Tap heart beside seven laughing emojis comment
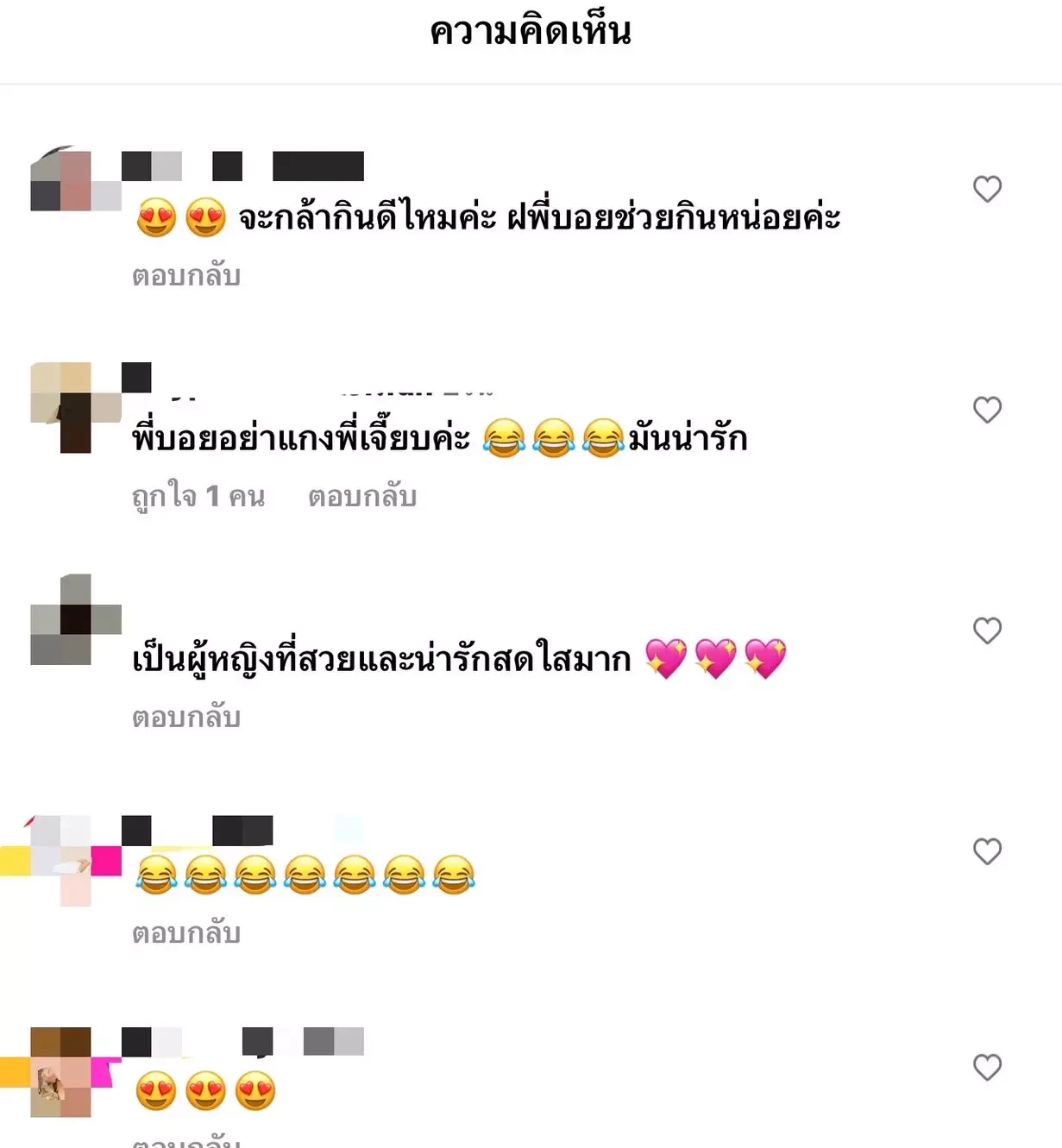 pos(987,851)
